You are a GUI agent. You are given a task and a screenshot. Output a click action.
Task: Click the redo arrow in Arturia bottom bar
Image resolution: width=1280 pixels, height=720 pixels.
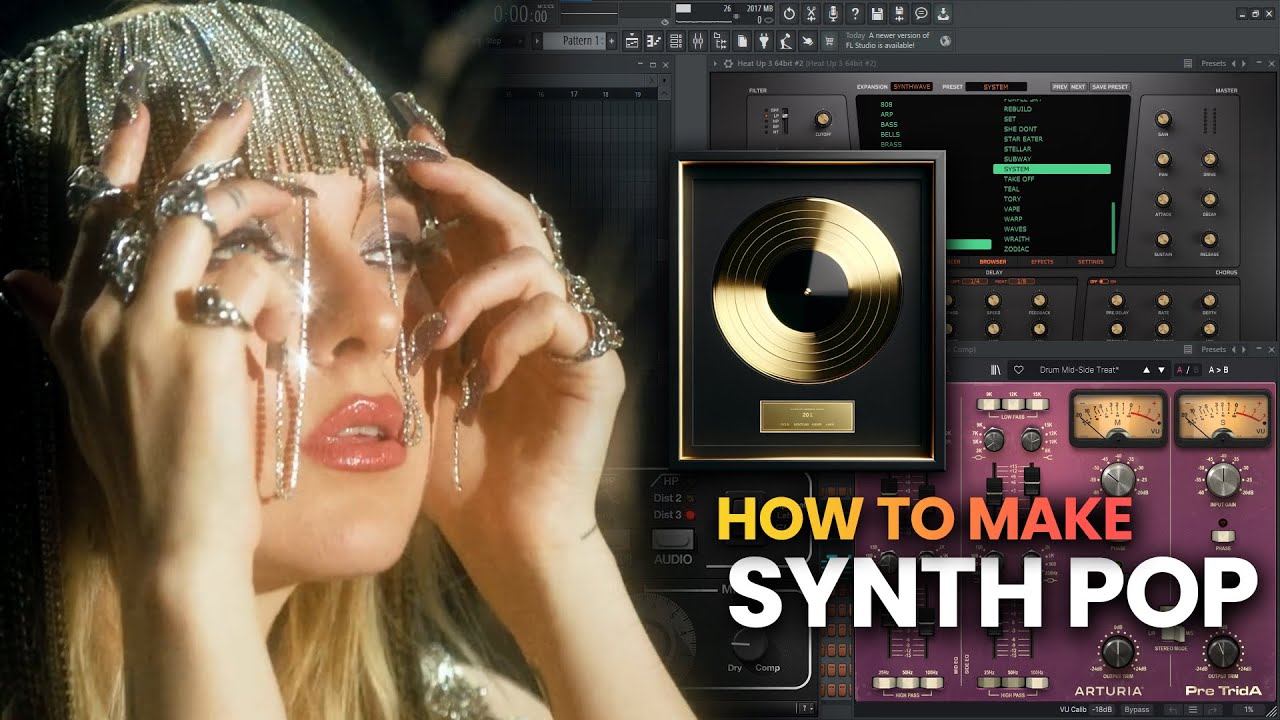[x=1212, y=709]
